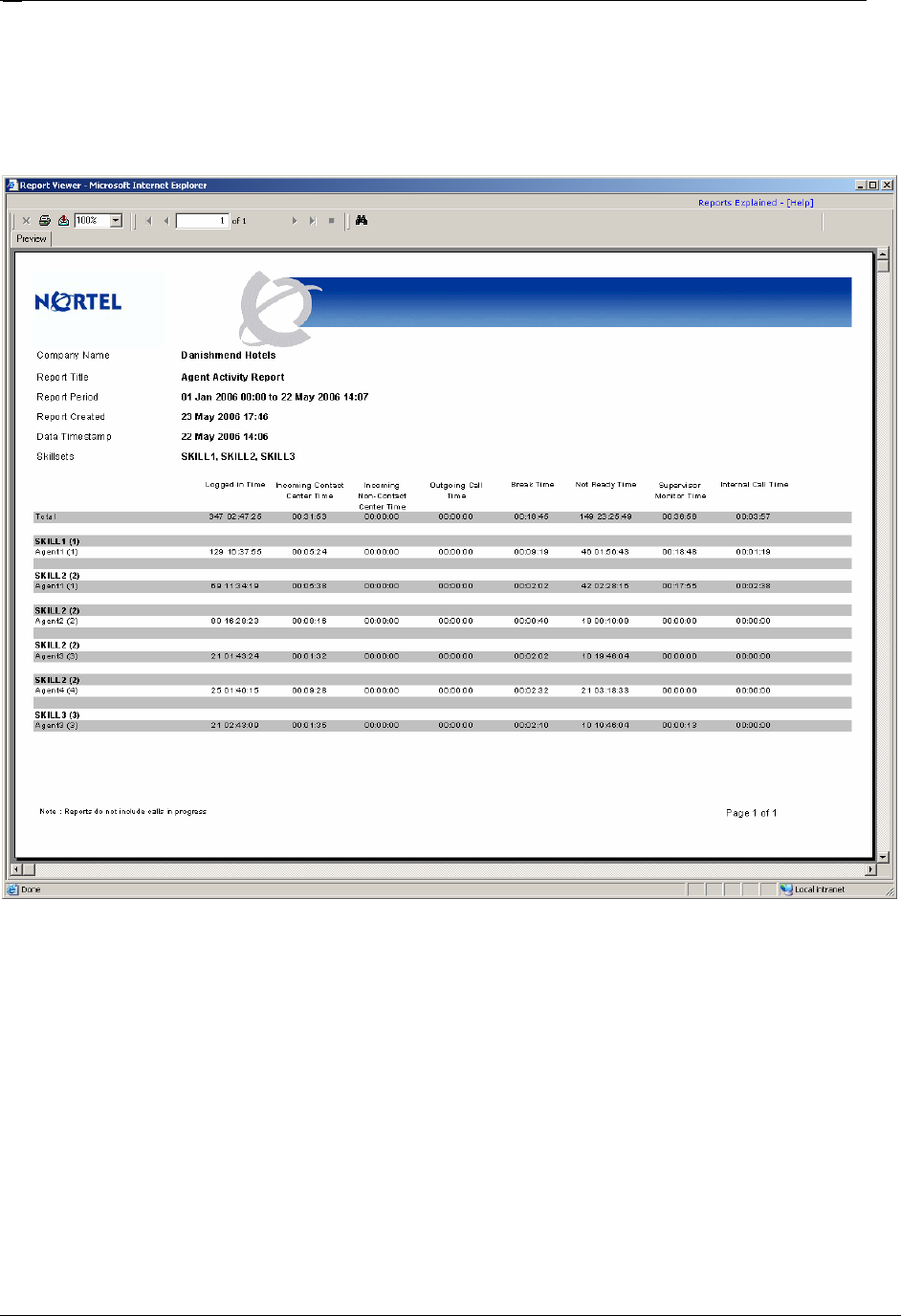Click the window resize grip in status bar
The width and height of the screenshot is (901, 1316).
pos(890,890)
